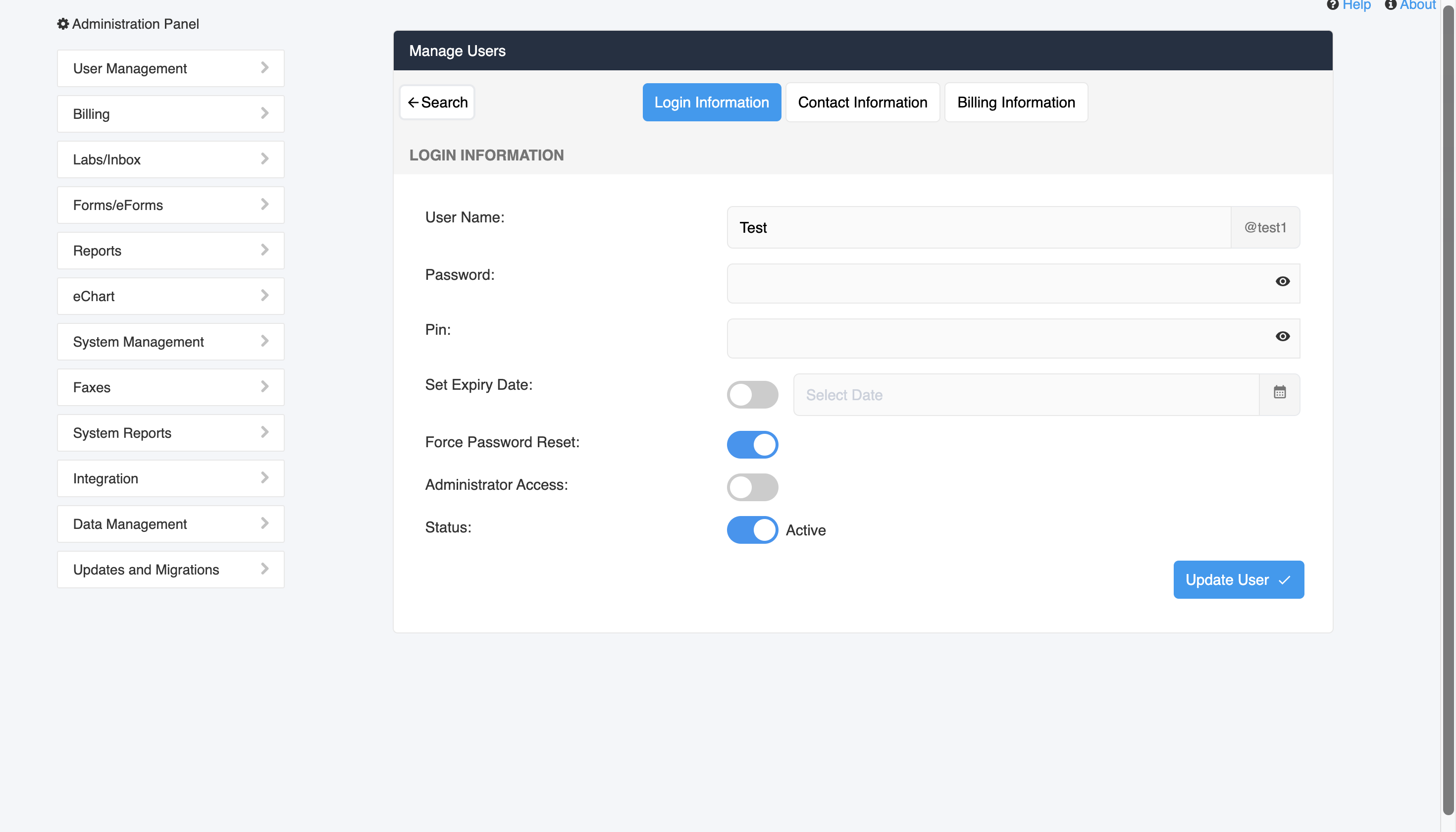Screen dimensions: 1456x832
Task: Click the Help question mark icon
Action: pyautogui.click(x=1333, y=5)
